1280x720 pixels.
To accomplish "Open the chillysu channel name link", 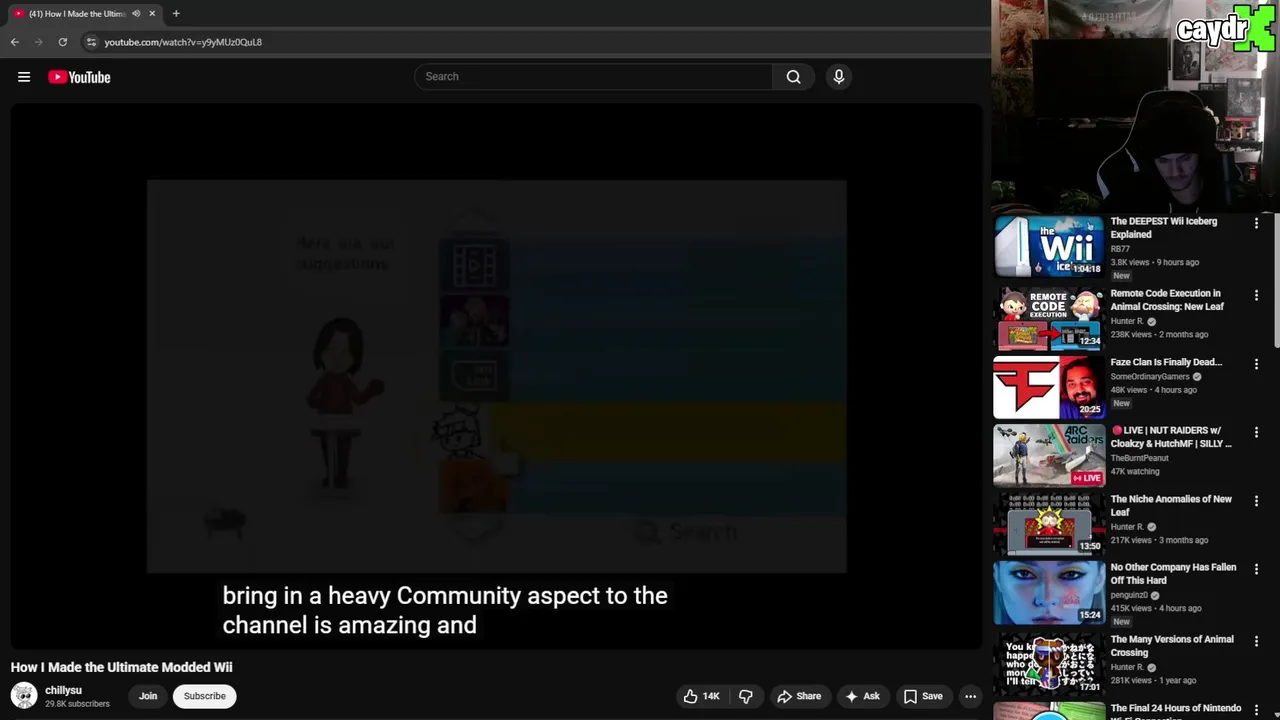I will [63, 690].
